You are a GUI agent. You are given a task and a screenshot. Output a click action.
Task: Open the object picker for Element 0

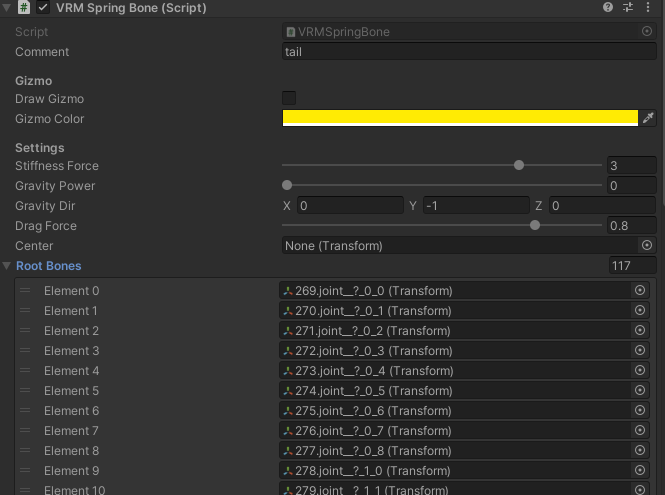point(640,290)
